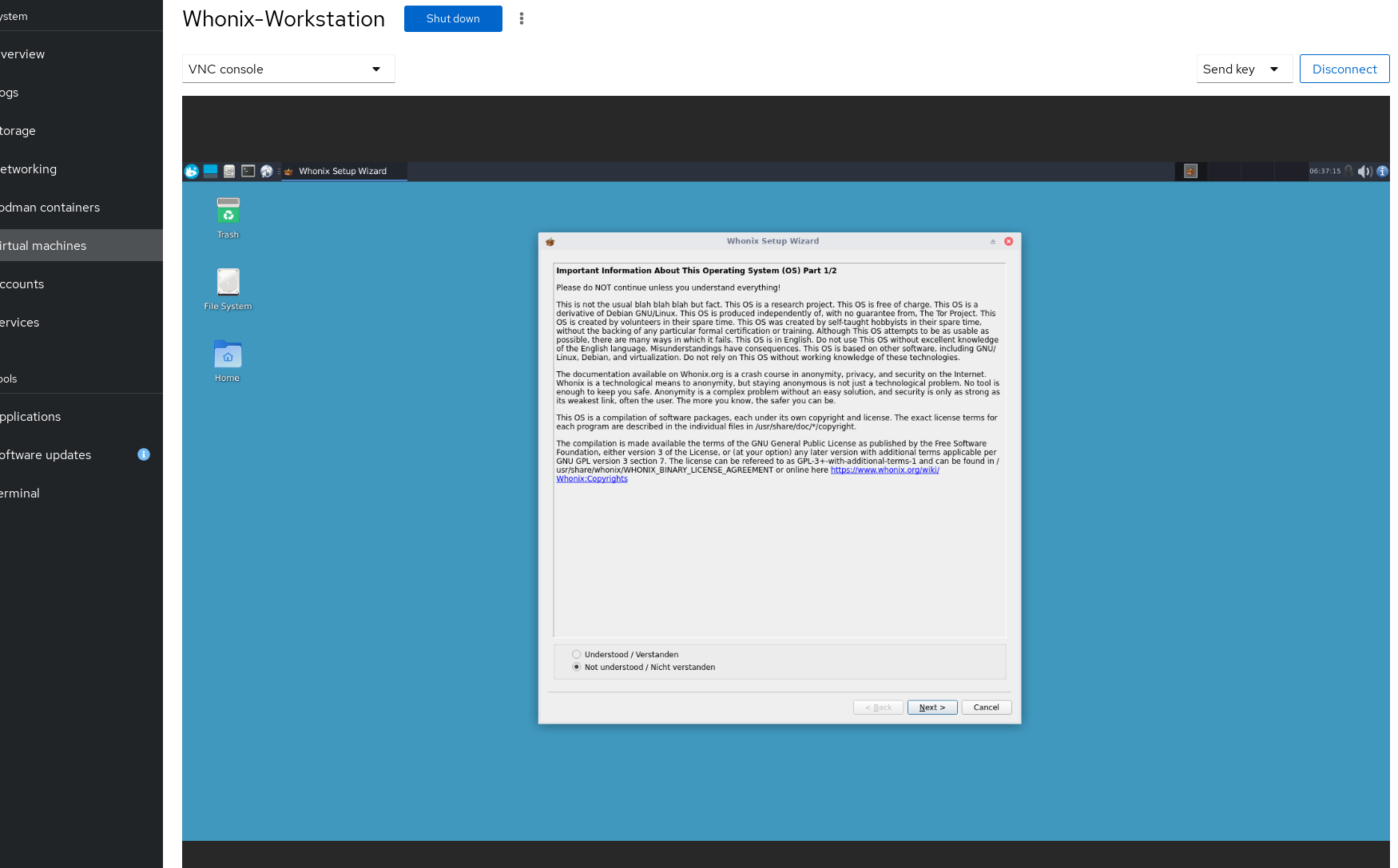Open the kebab actions menu beside Shut down
The height and width of the screenshot is (868, 1398).
pos(522,18)
